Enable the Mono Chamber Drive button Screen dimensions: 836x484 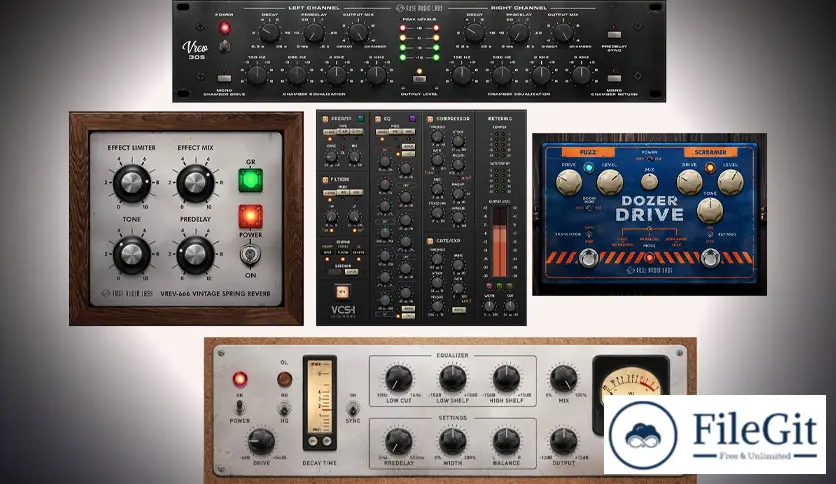coord(224,78)
